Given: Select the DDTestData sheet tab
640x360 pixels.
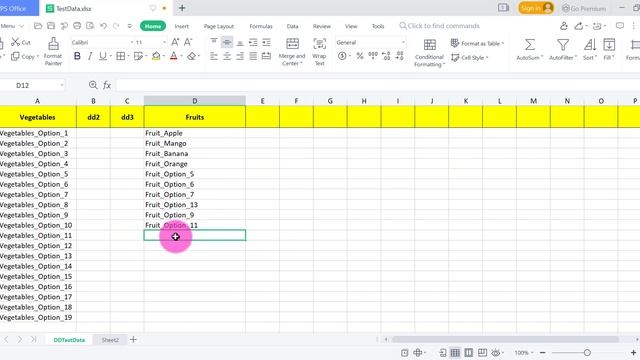Looking at the screenshot, I should pyautogui.click(x=69, y=340).
